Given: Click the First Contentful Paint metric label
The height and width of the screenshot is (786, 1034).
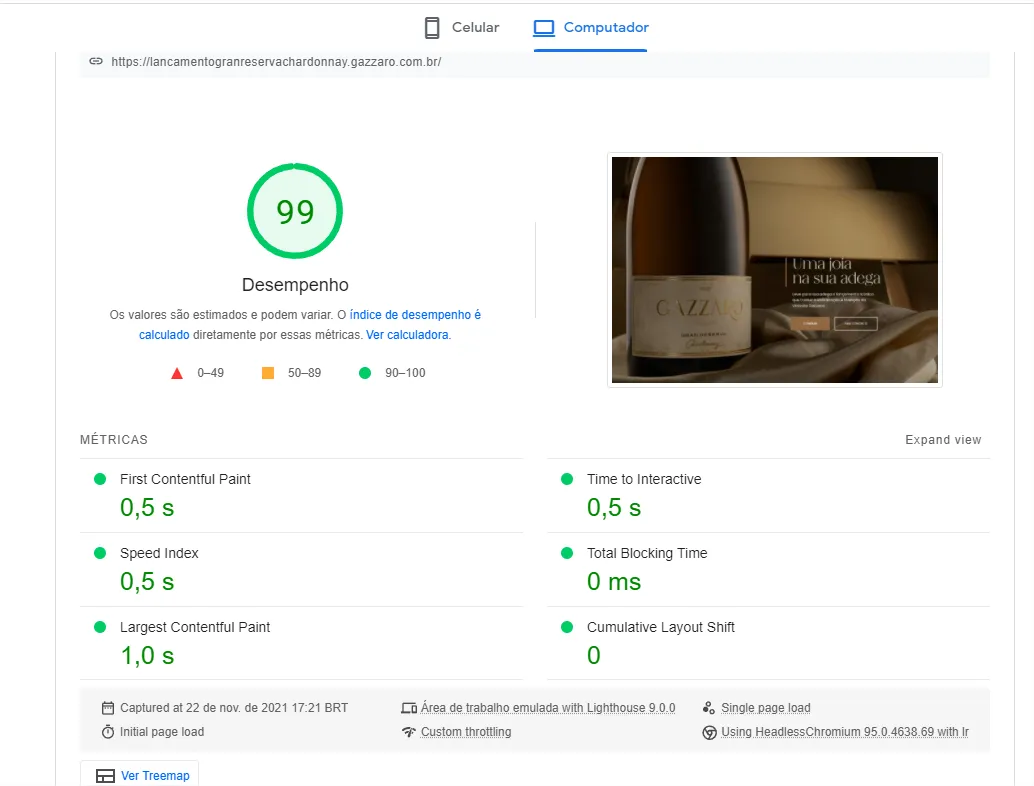Looking at the screenshot, I should click(185, 479).
